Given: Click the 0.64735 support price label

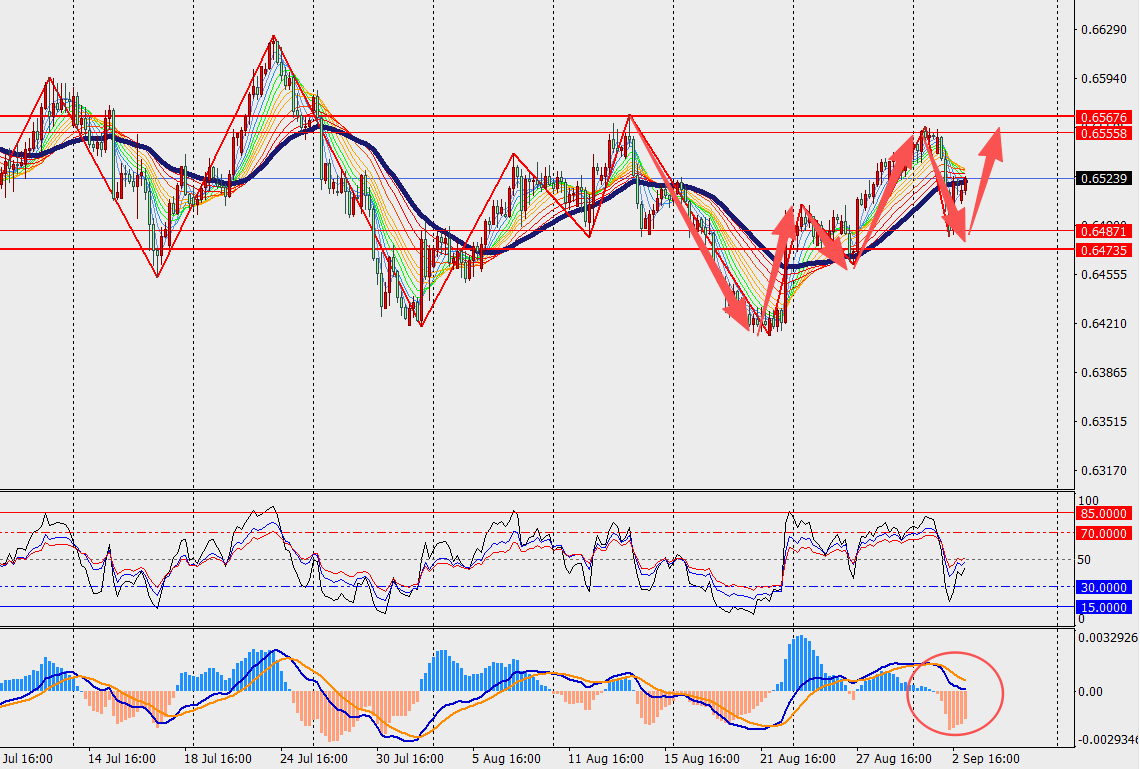Looking at the screenshot, I should tap(1103, 250).
